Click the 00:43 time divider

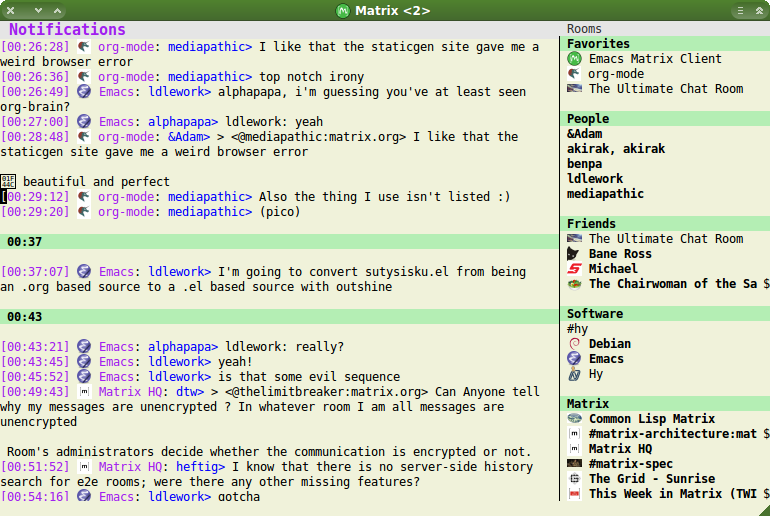click(x=279, y=317)
